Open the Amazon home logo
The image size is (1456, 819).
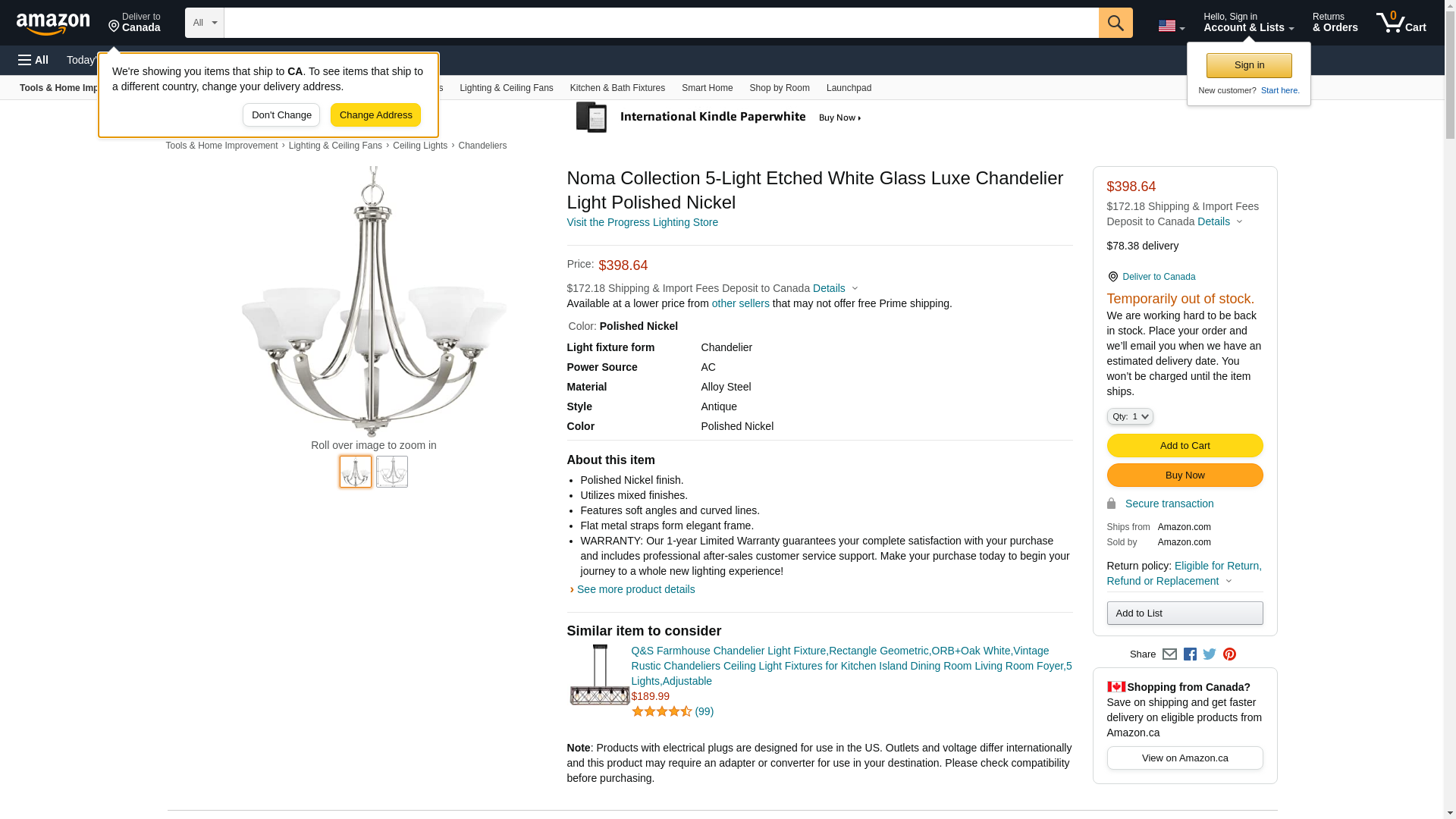[53, 24]
